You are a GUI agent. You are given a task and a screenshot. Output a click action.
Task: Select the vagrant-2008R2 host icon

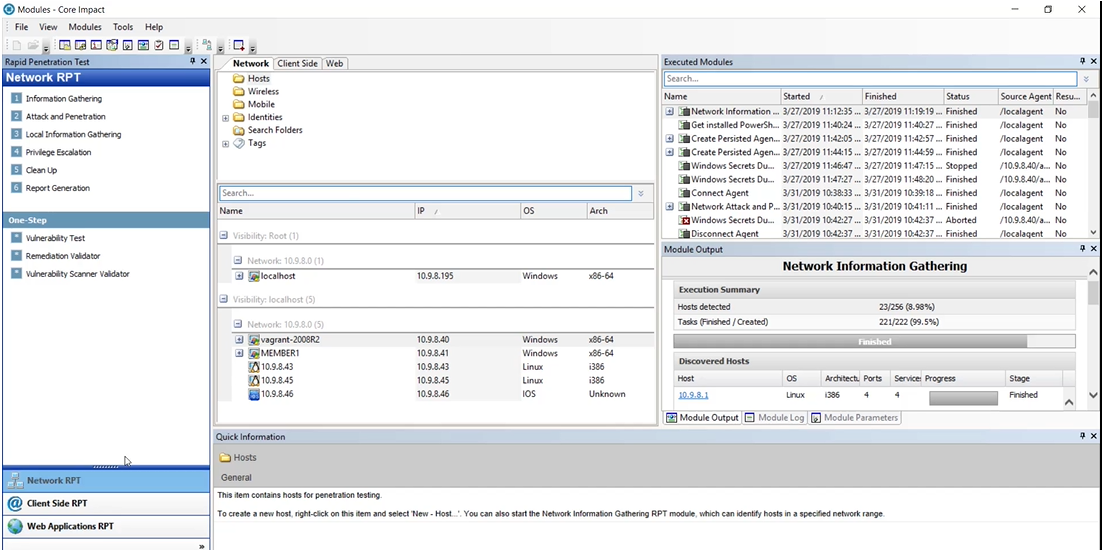tap(254, 340)
